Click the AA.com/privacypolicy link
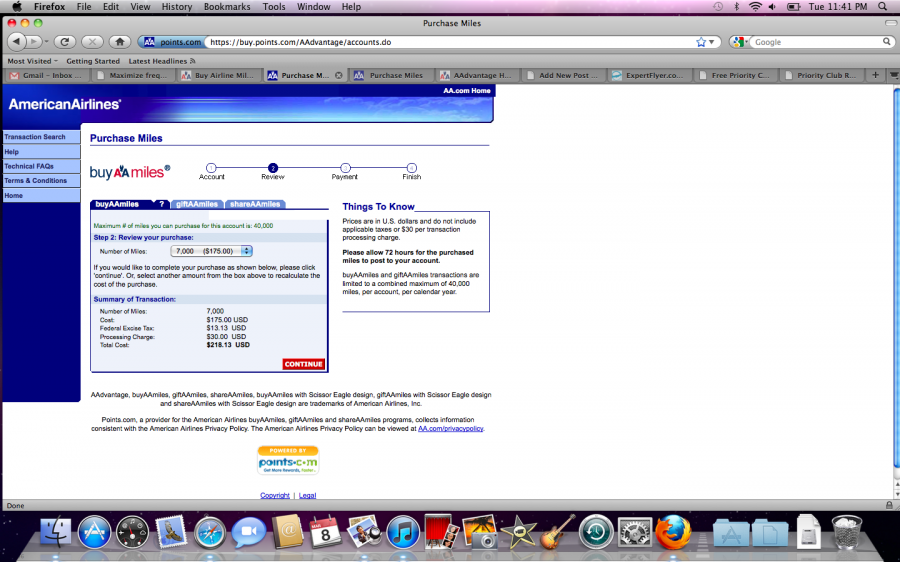This screenshot has width=900, height=562. (x=451, y=428)
